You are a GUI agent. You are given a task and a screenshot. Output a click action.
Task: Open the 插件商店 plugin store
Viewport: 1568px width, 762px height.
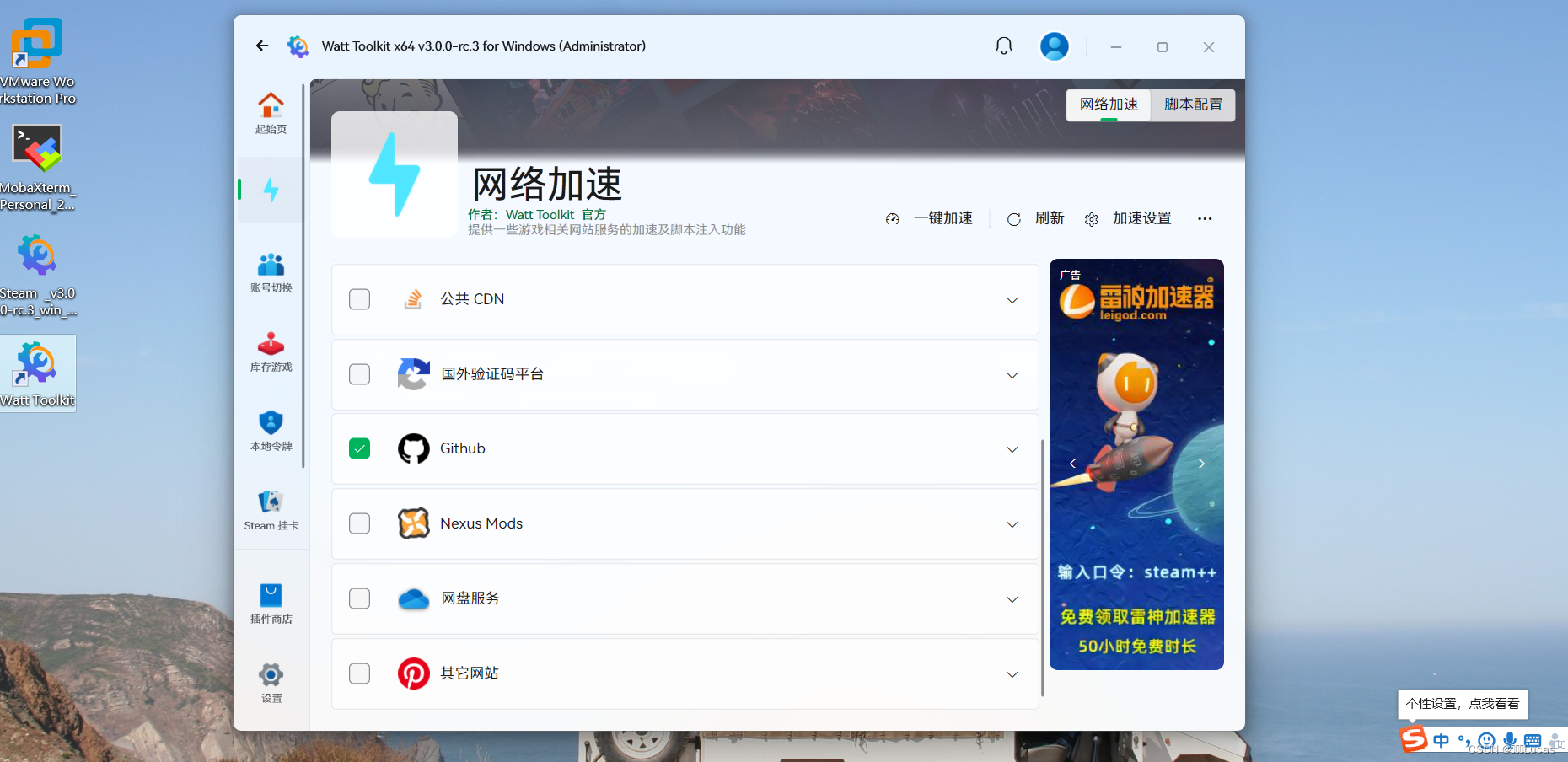coord(270,602)
